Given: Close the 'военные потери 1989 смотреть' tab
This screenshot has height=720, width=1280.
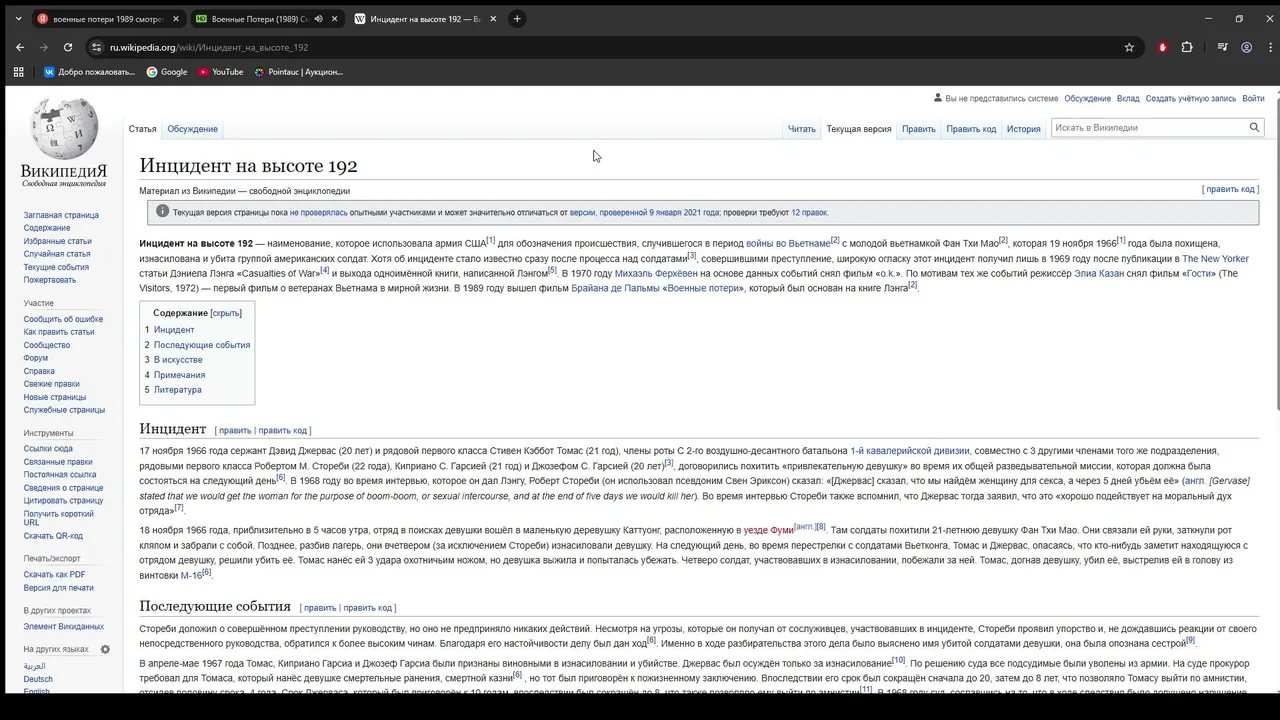Looking at the screenshot, I should (176, 19).
